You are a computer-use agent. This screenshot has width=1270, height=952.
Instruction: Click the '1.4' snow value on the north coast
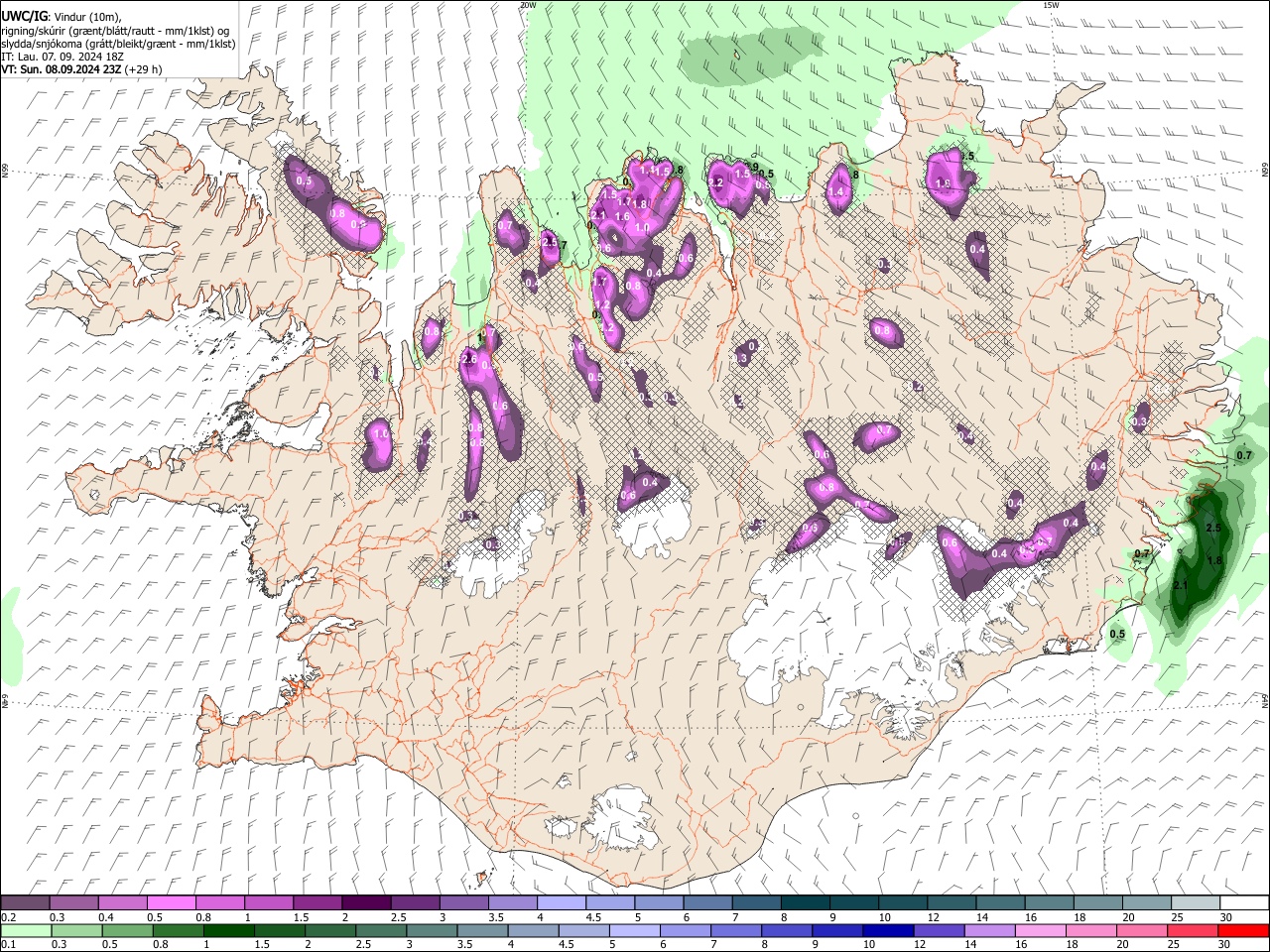(835, 192)
